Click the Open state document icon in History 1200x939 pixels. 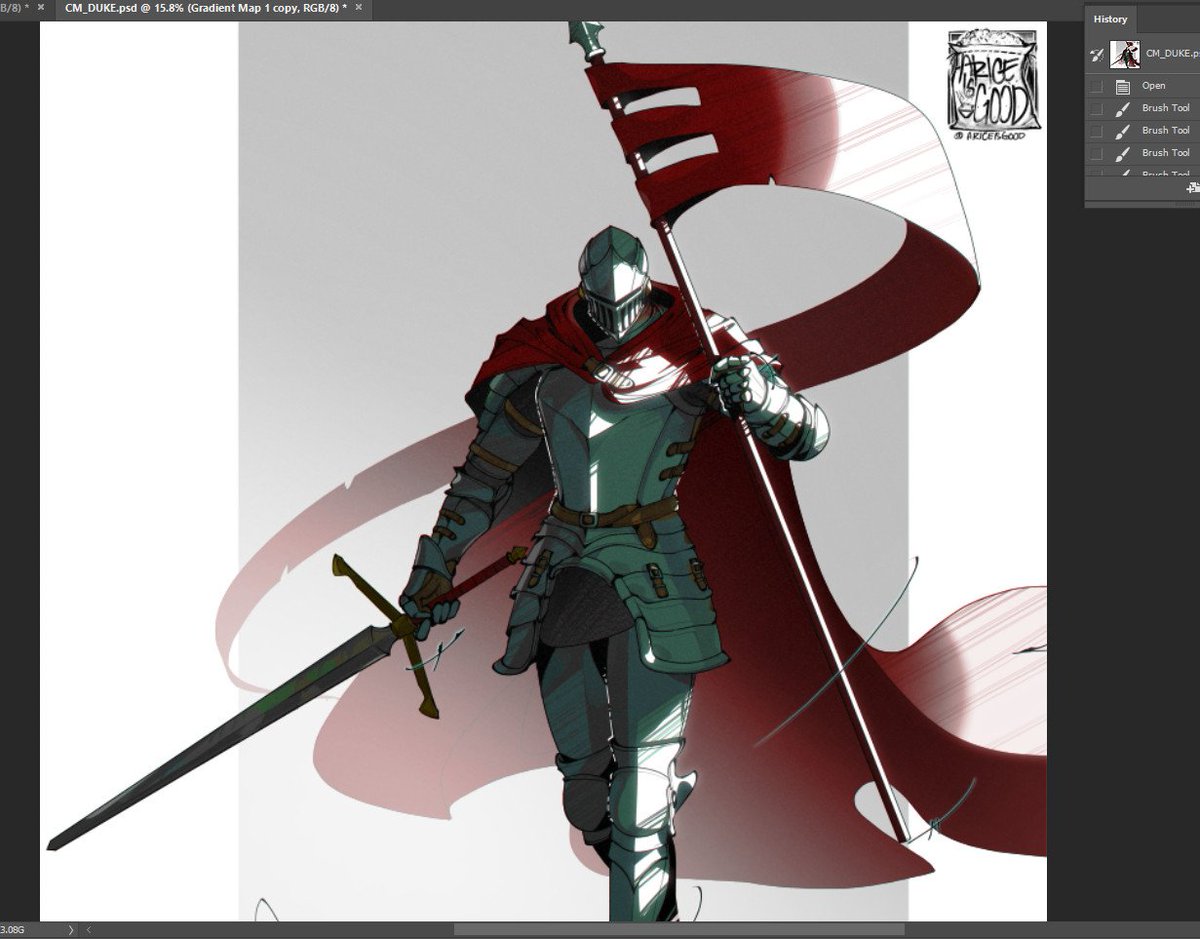click(1123, 86)
